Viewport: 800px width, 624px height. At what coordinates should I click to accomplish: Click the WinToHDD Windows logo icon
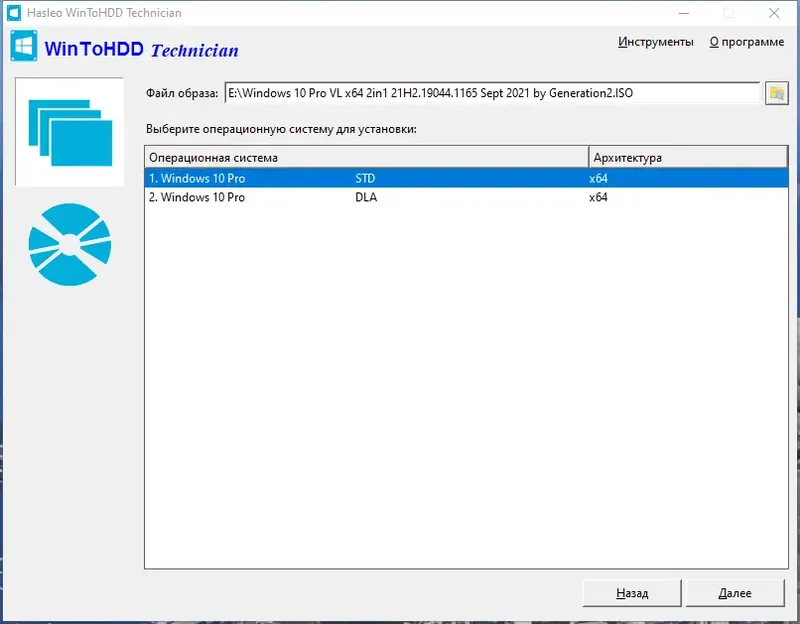[x=23, y=46]
